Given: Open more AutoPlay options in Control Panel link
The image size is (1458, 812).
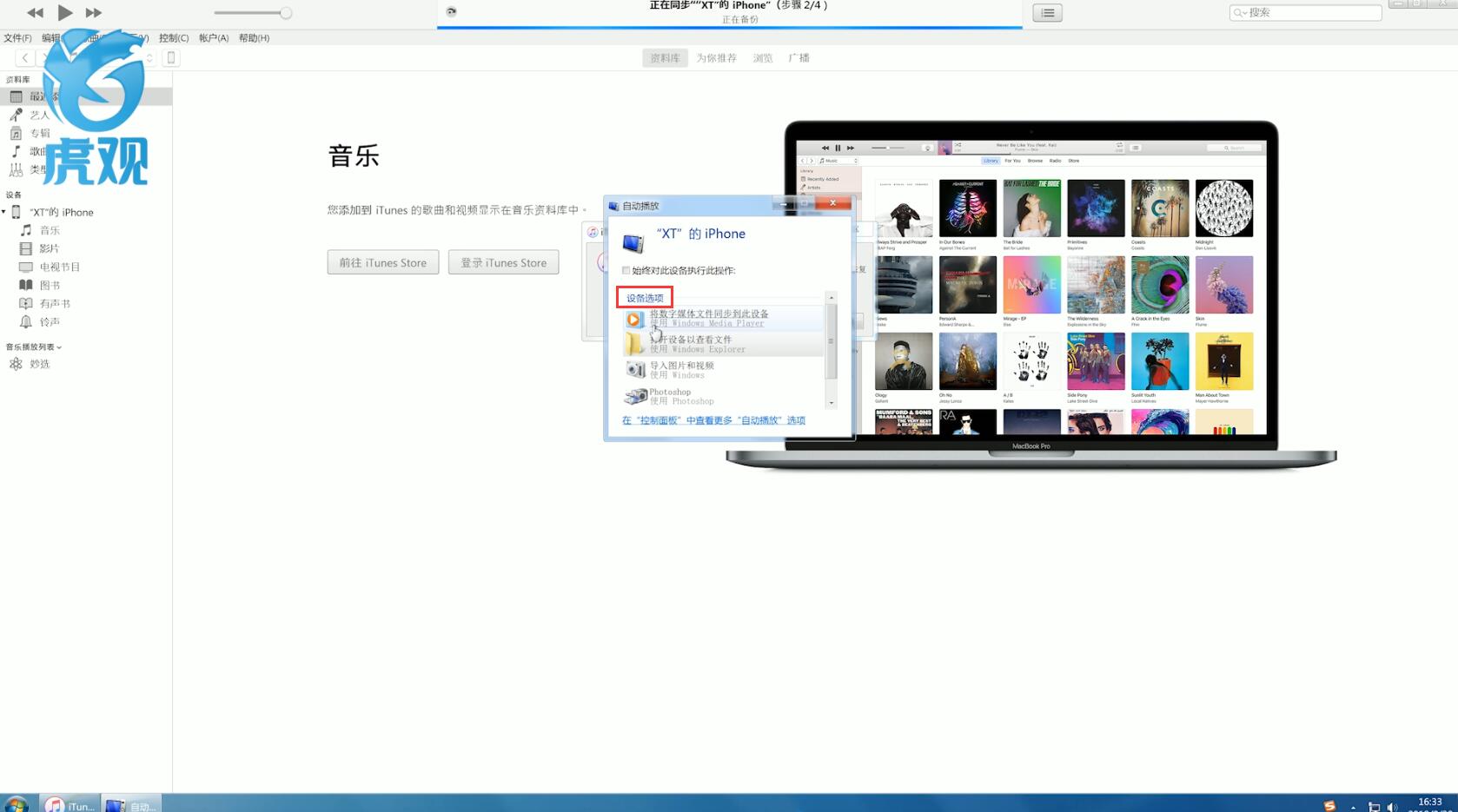Looking at the screenshot, I should pos(713,420).
